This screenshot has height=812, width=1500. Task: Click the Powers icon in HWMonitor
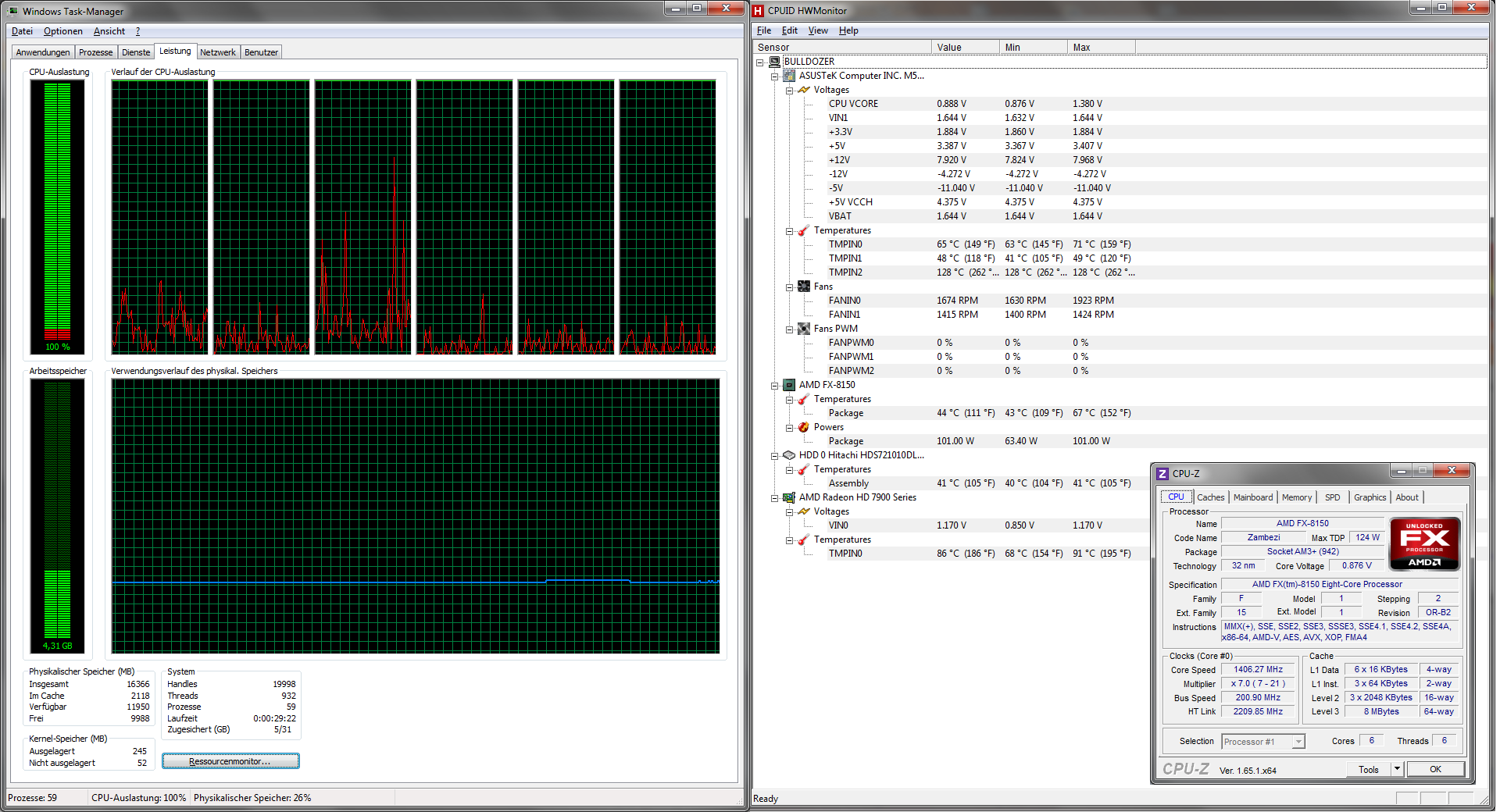pyautogui.click(x=804, y=427)
